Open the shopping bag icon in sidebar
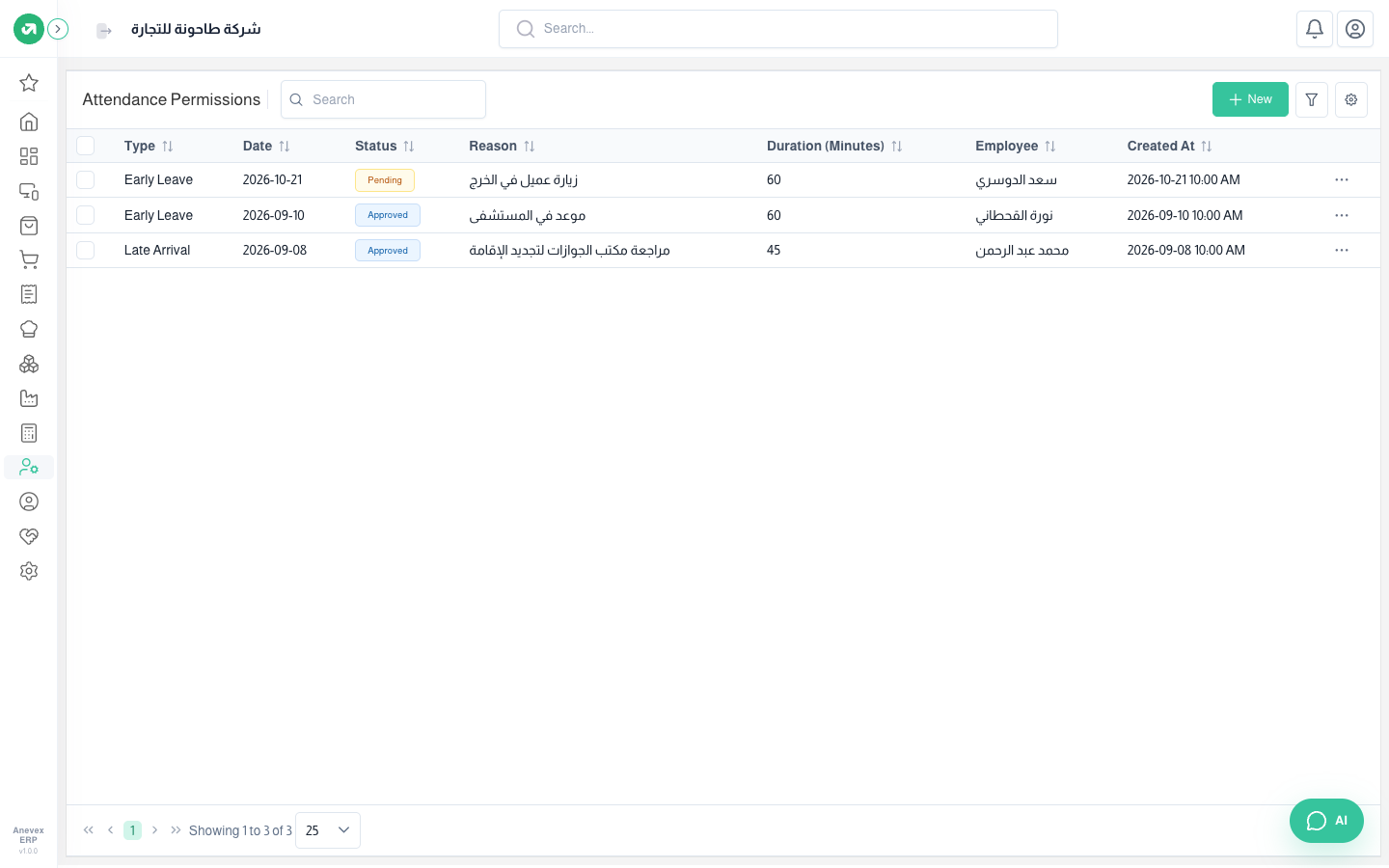 point(29,226)
